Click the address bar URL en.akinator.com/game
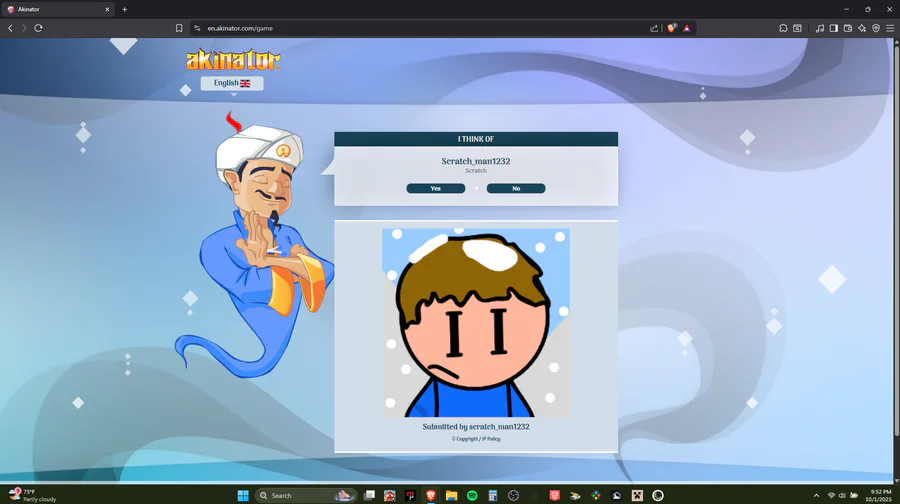Viewport: 900px width, 504px height. pos(240,28)
